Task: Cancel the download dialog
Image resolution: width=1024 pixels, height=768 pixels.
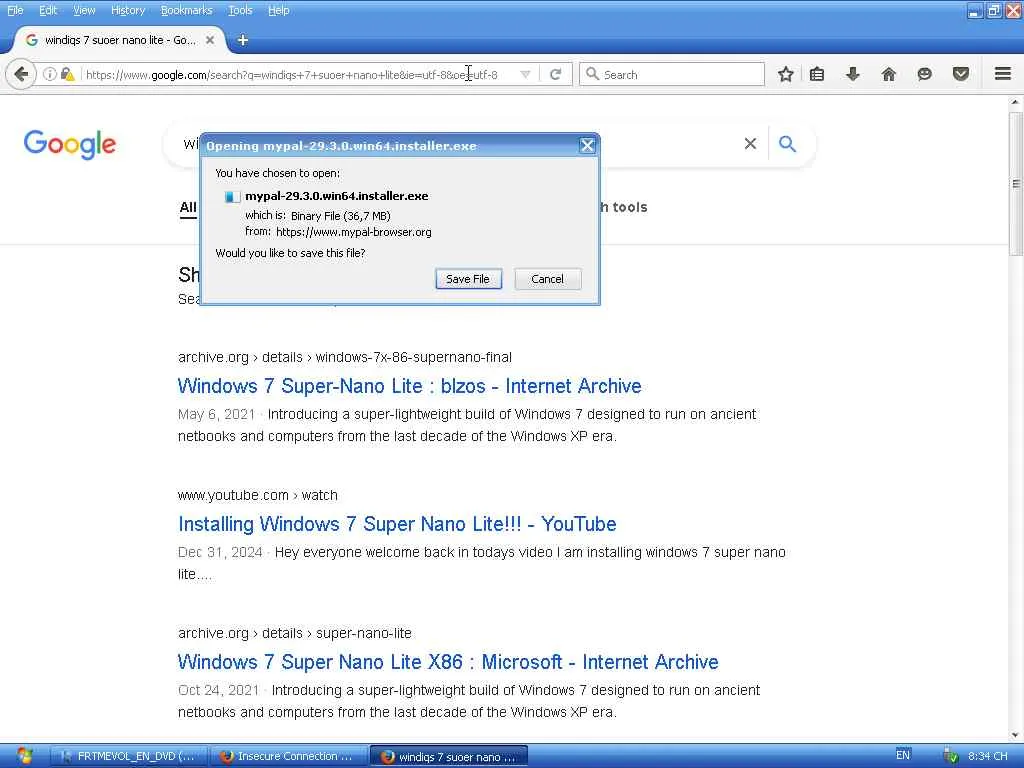Action: 547,279
